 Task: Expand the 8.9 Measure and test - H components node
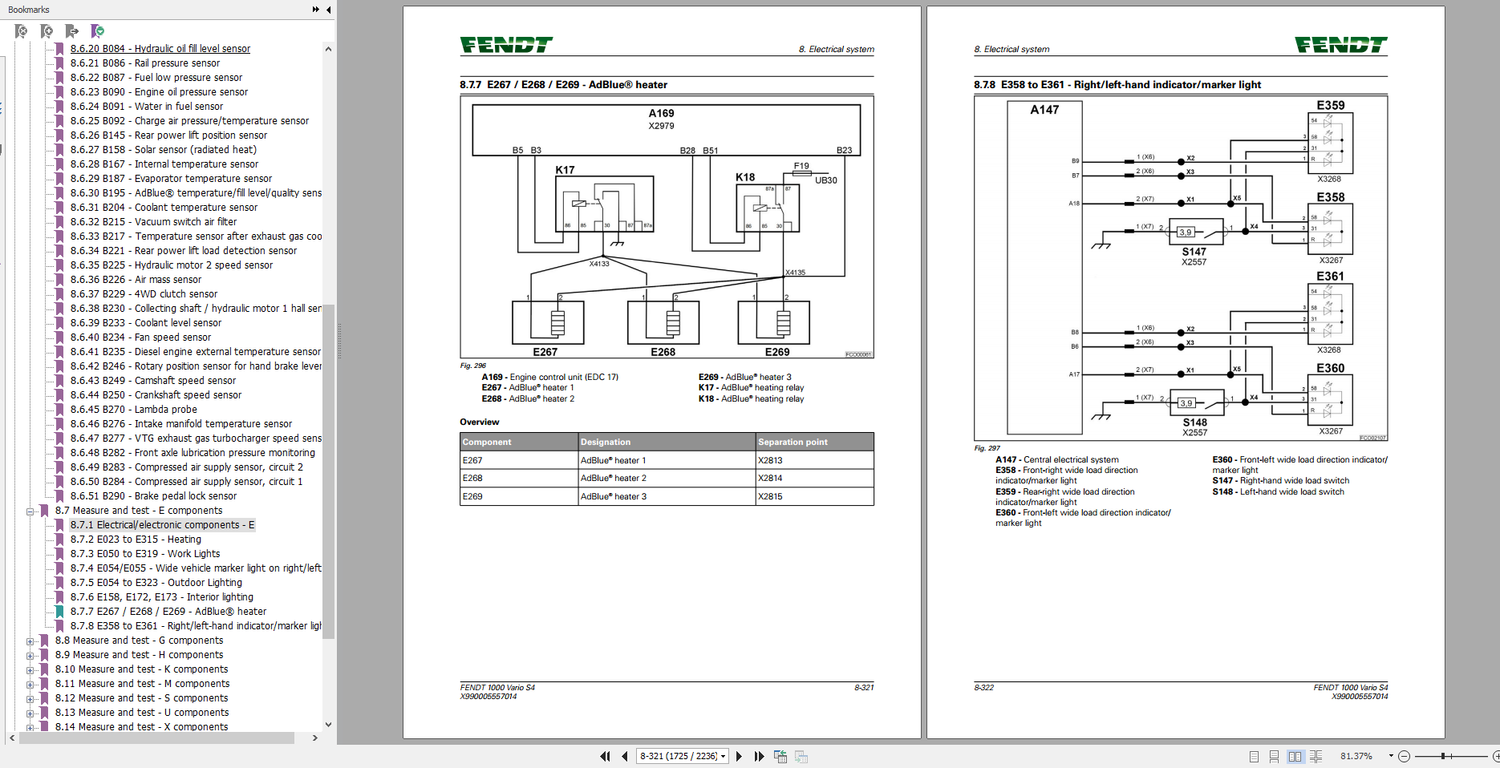30,655
